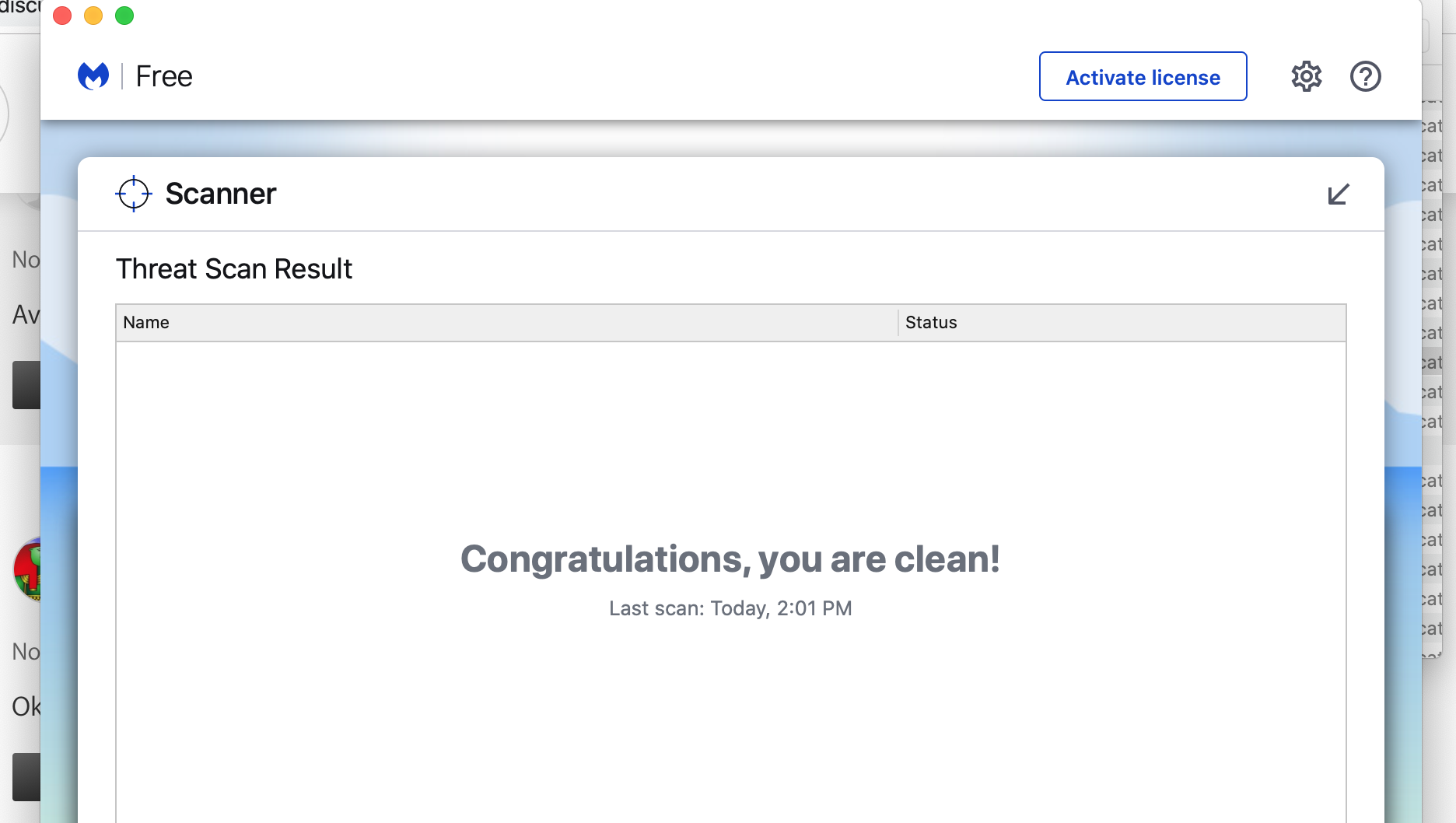The height and width of the screenshot is (823, 1456).
Task: Open help via question mark icon
Action: click(1365, 76)
